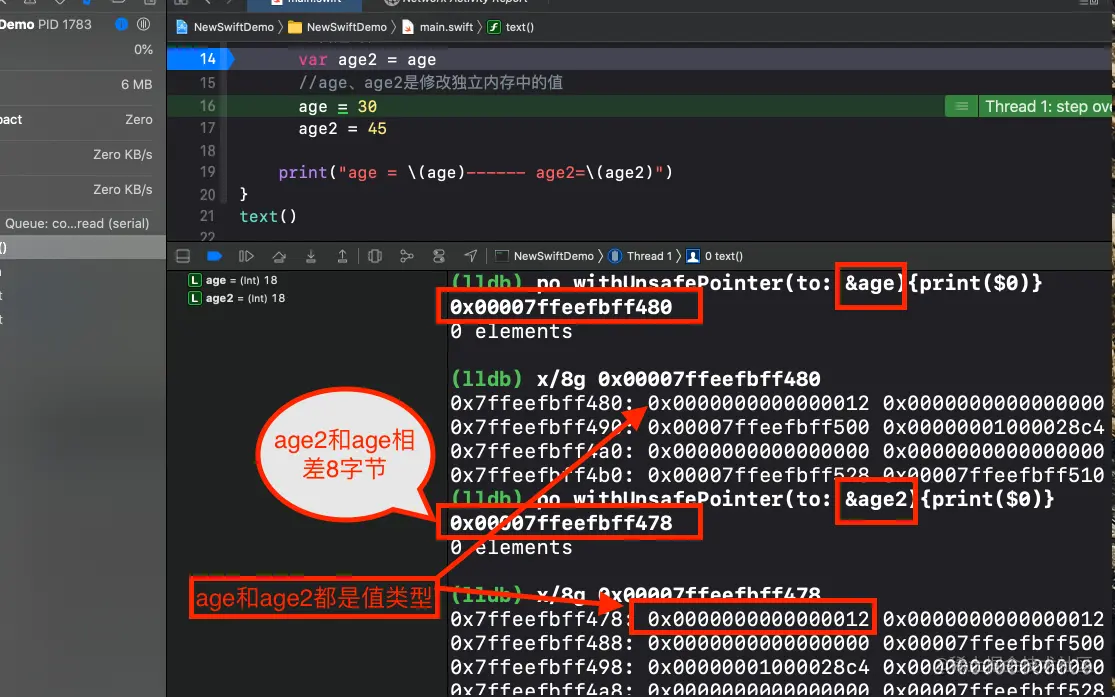Toggle the breakpoint marker on line 14
Image resolution: width=1115 pixels, height=697 pixels.
[200, 59]
